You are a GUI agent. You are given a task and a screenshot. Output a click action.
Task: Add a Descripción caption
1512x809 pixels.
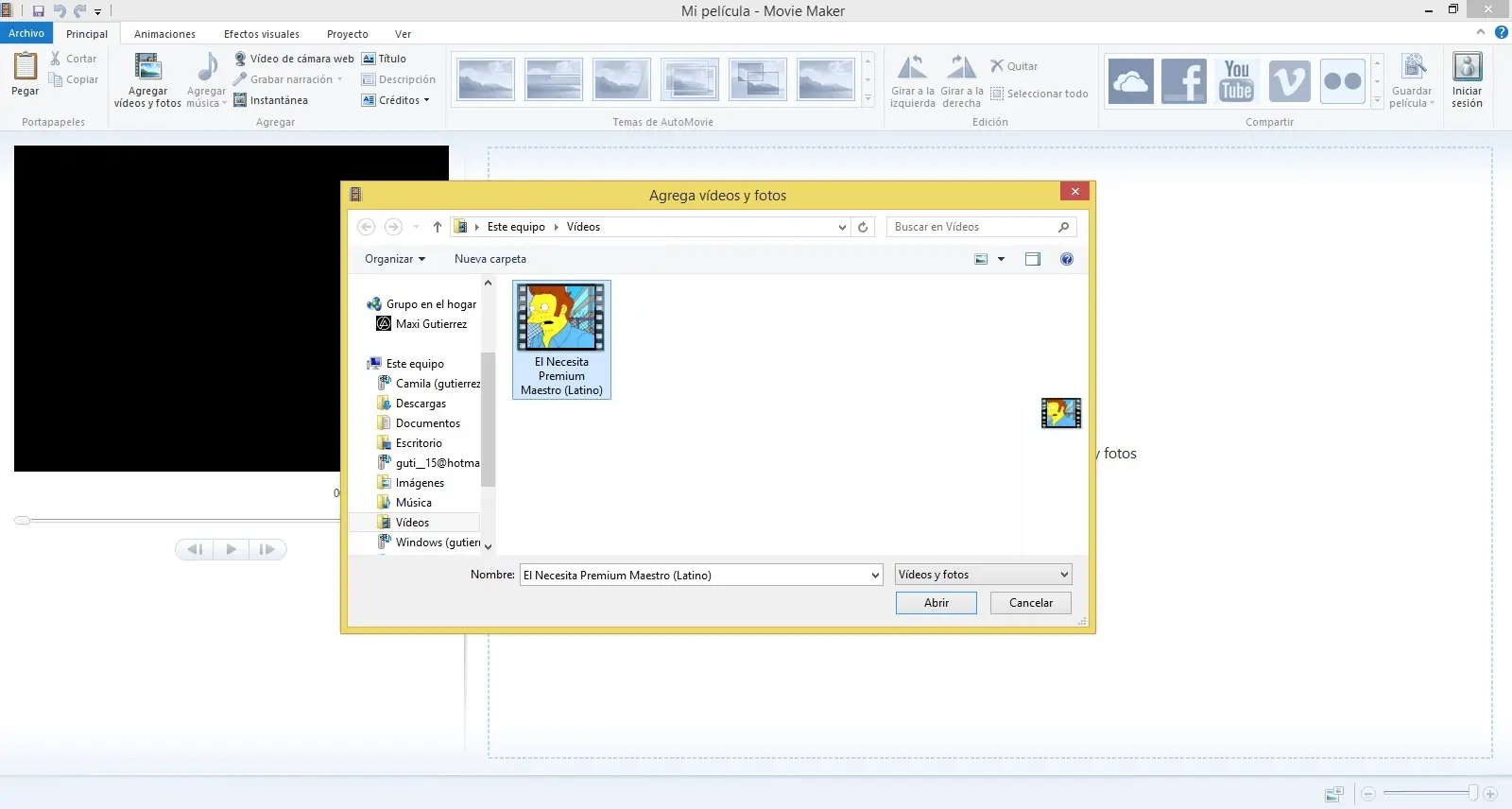[399, 79]
